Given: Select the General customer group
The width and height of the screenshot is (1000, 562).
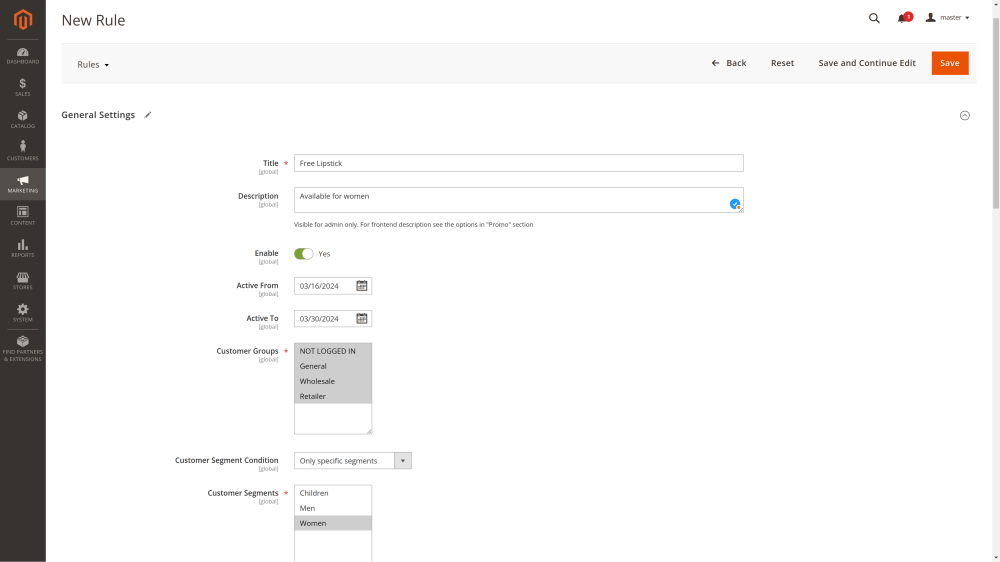Looking at the screenshot, I should tap(333, 366).
